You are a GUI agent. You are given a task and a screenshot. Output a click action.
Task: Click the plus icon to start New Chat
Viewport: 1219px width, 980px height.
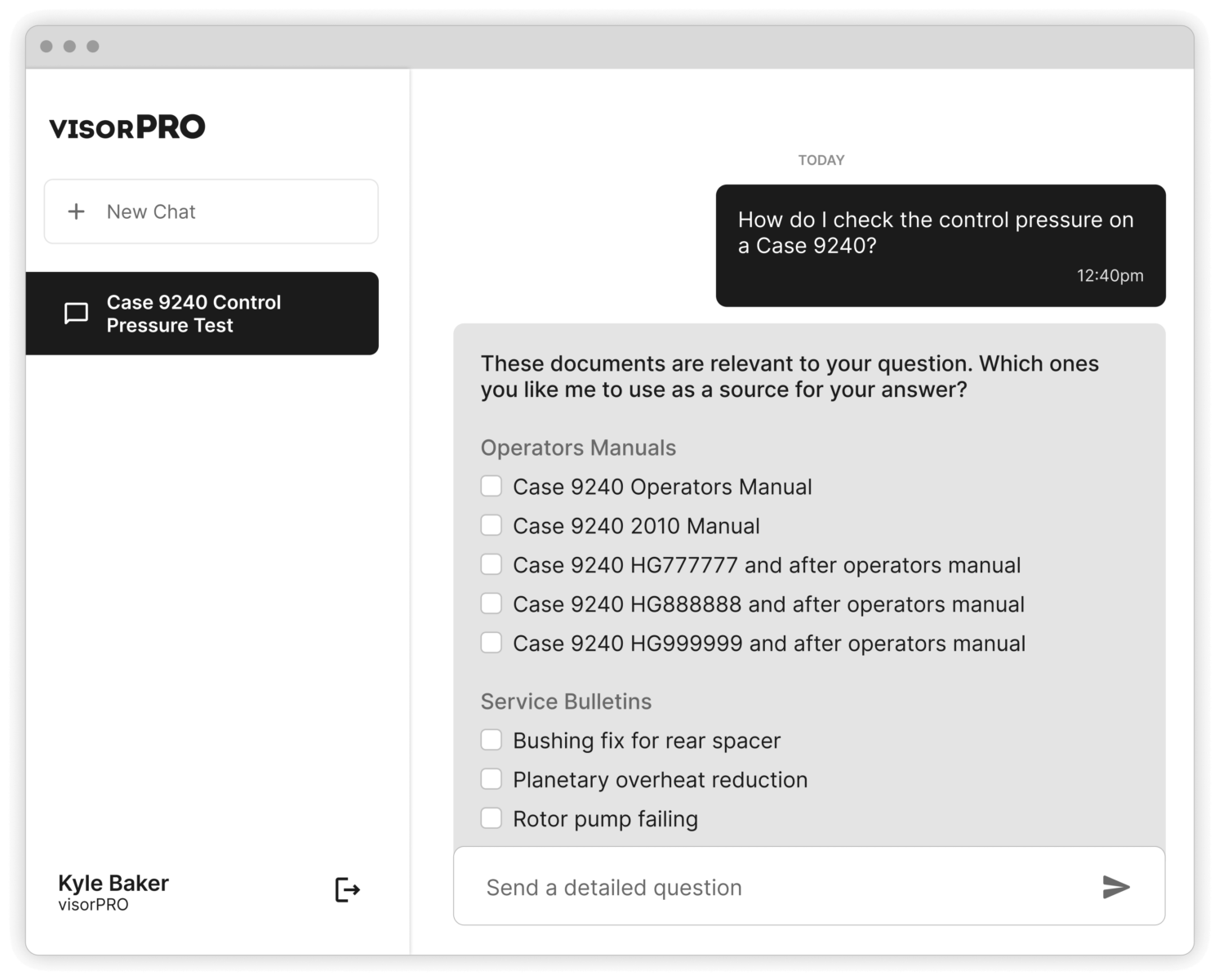pyautogui.click(x=77, y=212)
